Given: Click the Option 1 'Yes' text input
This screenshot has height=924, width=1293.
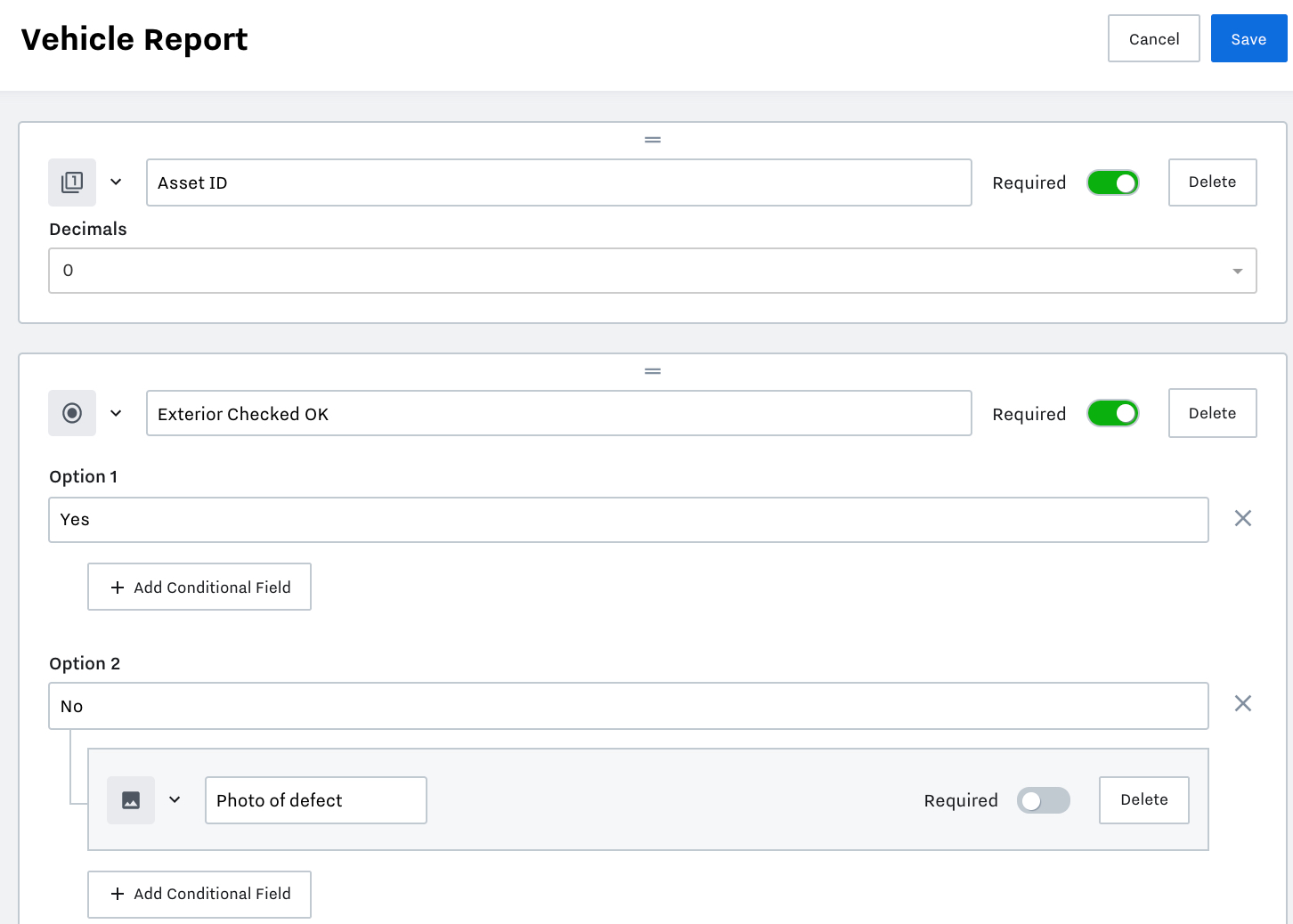Looking at the screenshot, I should (628, 520).
